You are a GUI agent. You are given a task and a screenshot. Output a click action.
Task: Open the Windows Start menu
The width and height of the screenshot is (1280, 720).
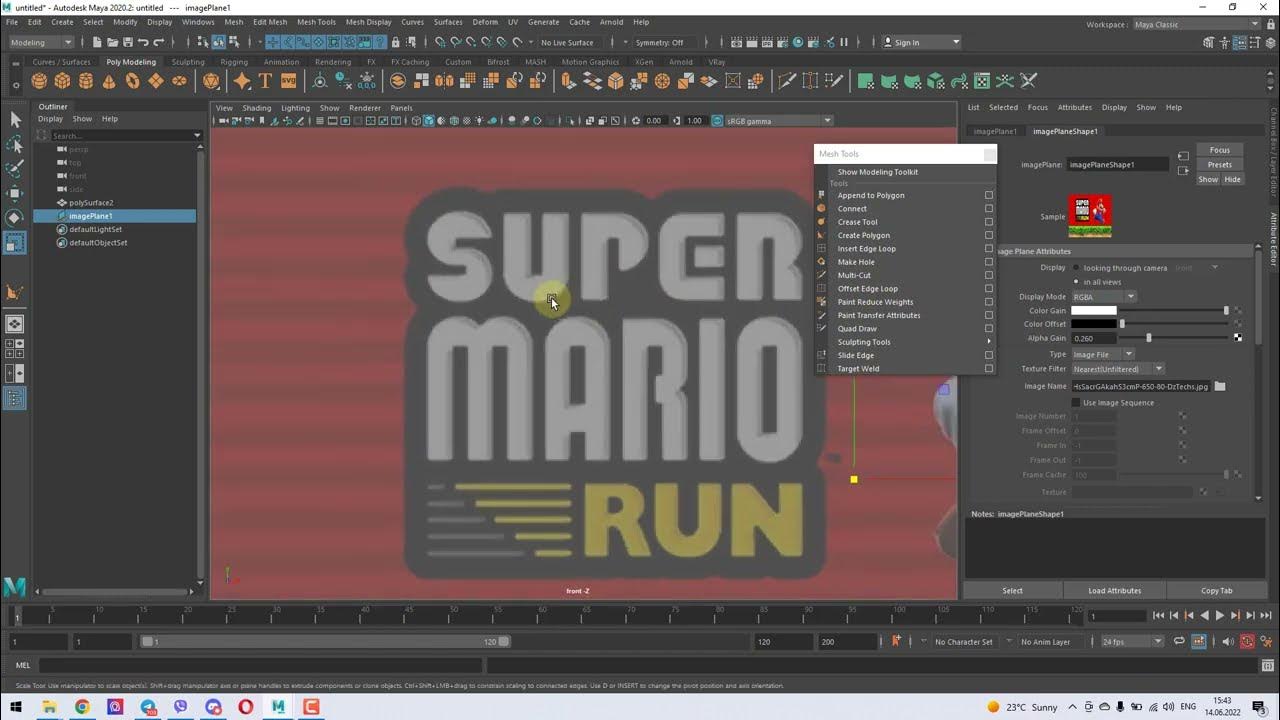pyautogui.click(x=16, y=707)
